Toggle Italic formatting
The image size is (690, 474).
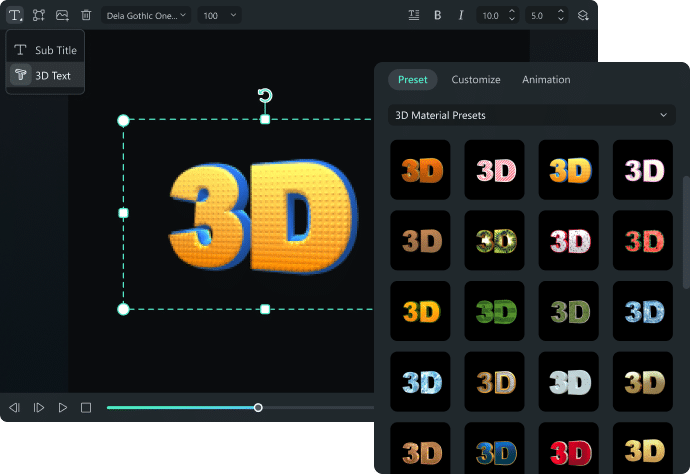[461, 15]
